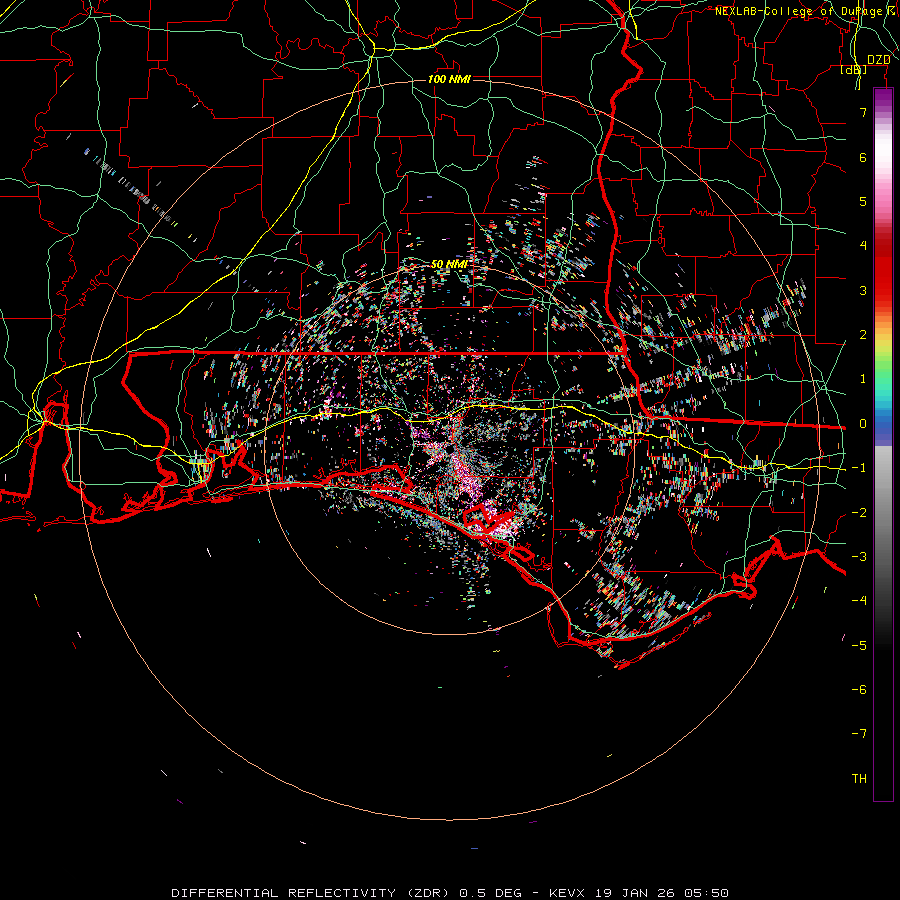Click the KEVX radar site identifier
Viewport: 900px width, 900px height.
pos(567,893)
